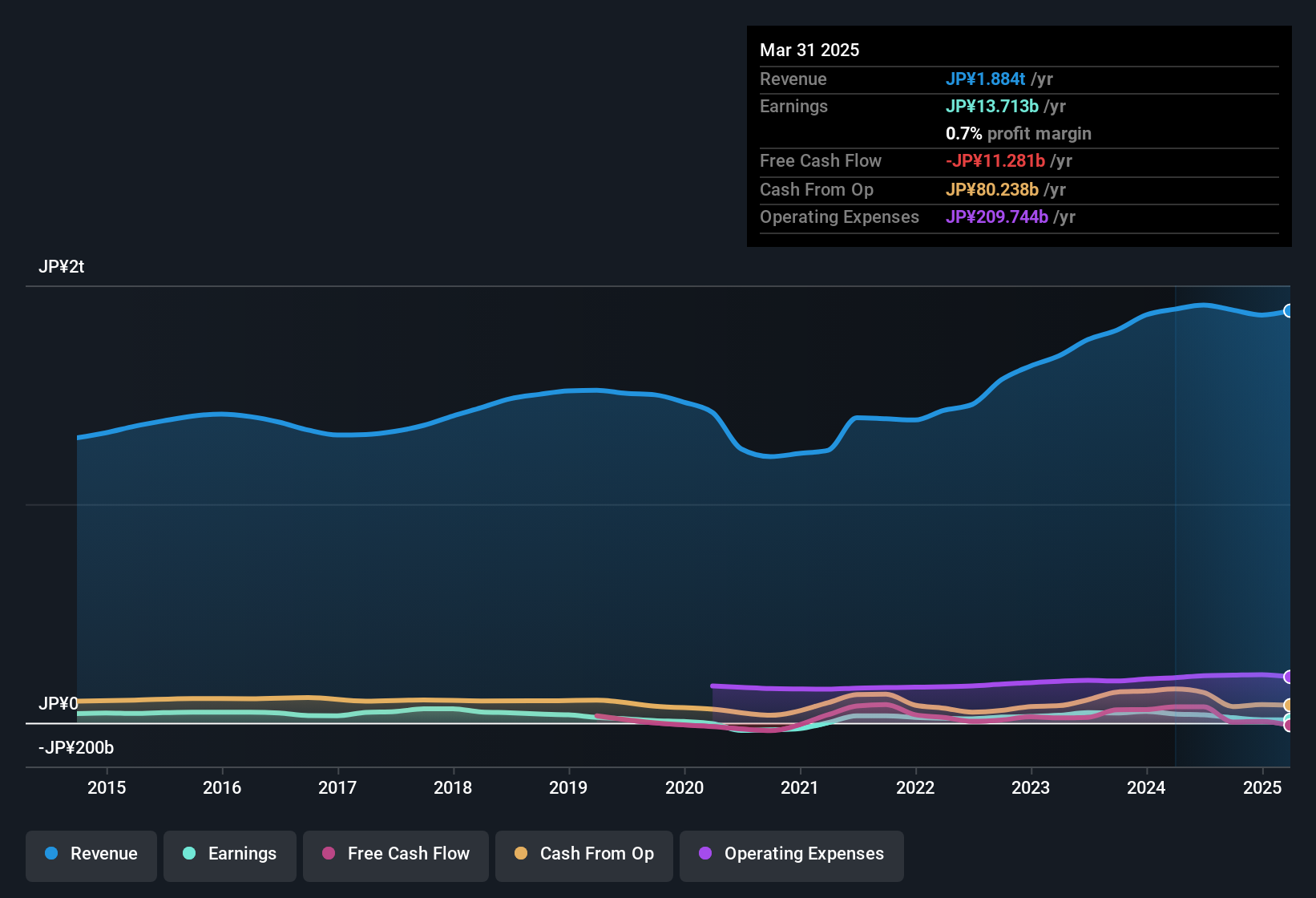Click the -JP¥11.281b free cash flow value

pos(995,160)
